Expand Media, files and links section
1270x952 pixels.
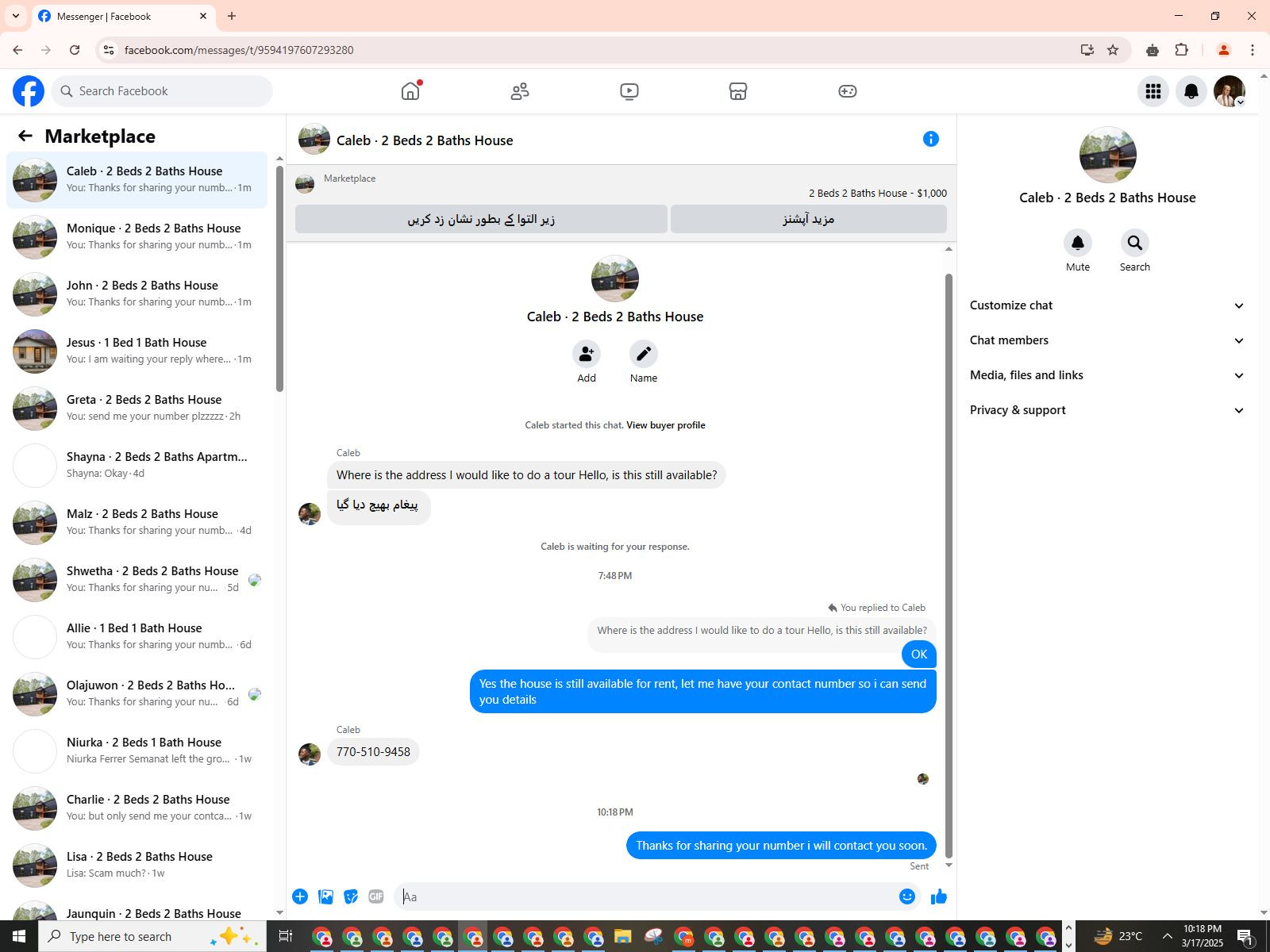point(1107,375)
